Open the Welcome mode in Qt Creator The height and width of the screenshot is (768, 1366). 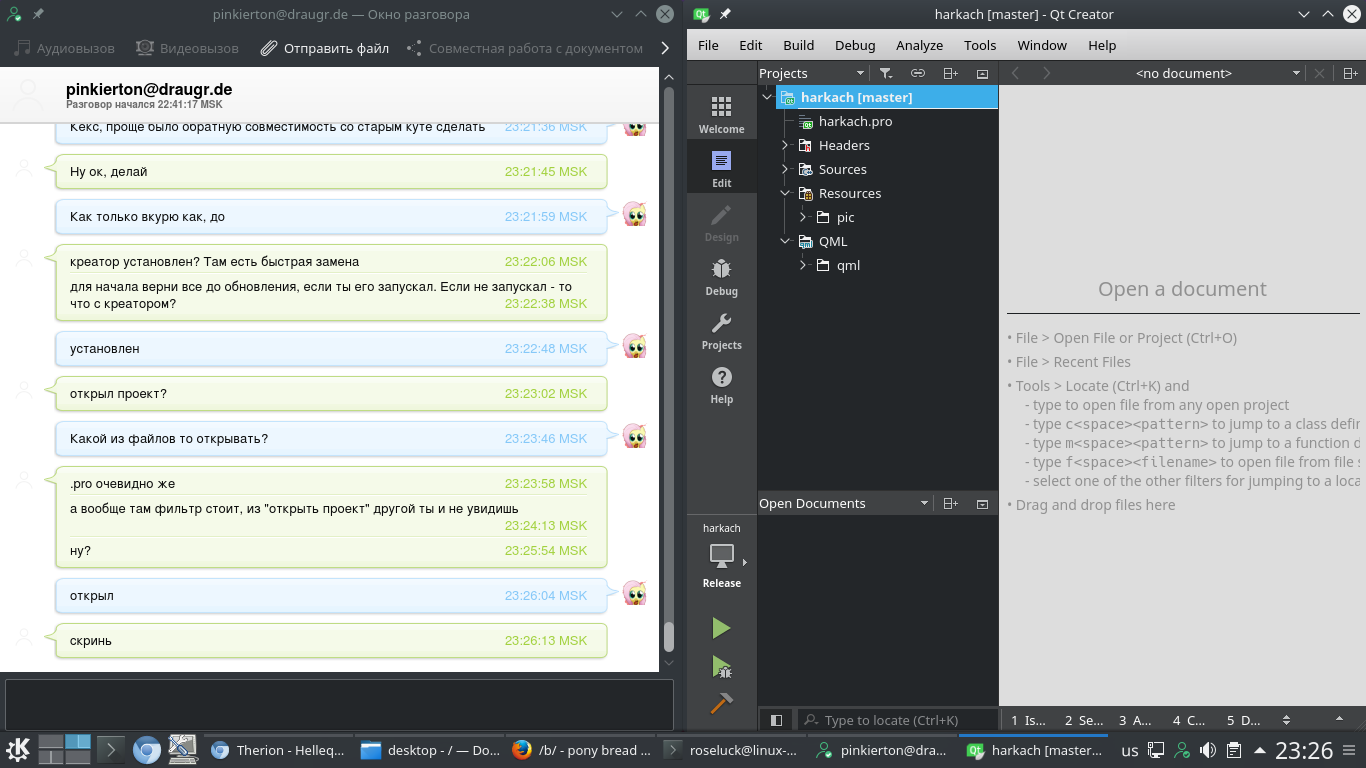coord(721,112)
